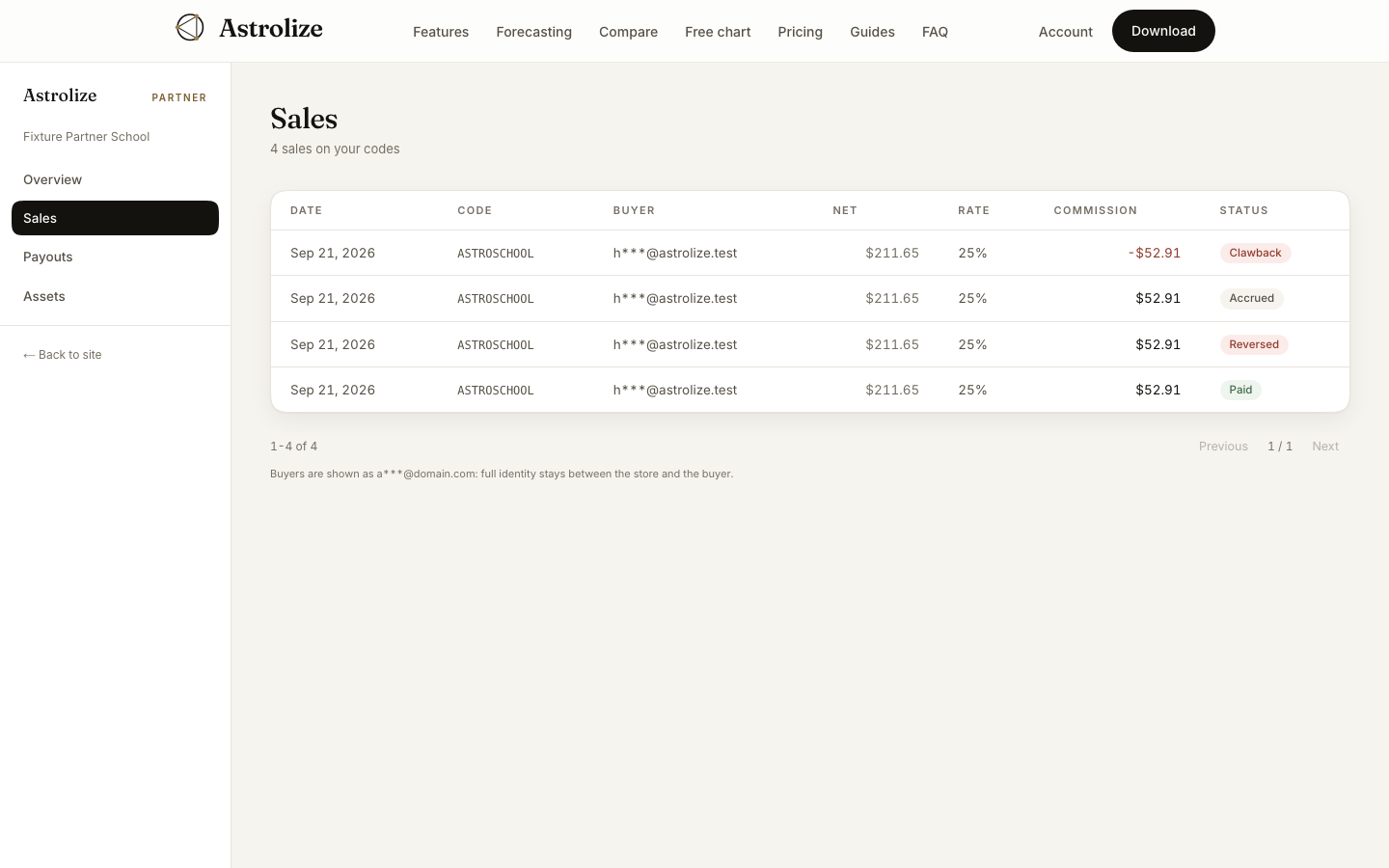Go to the Pricing page
Screen dimensions: 1389x868
(x=800, y=32)
